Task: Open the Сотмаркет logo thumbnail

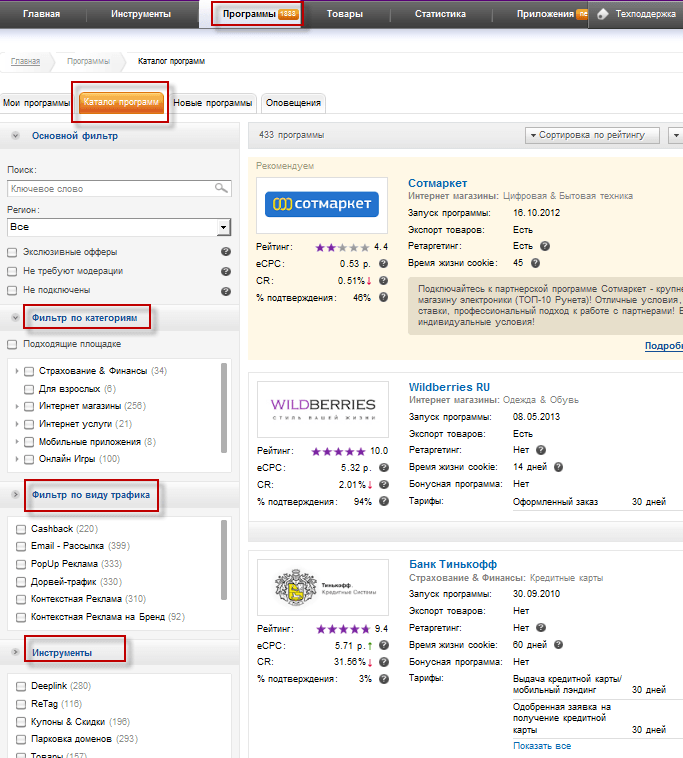Action: click(322, 205)
